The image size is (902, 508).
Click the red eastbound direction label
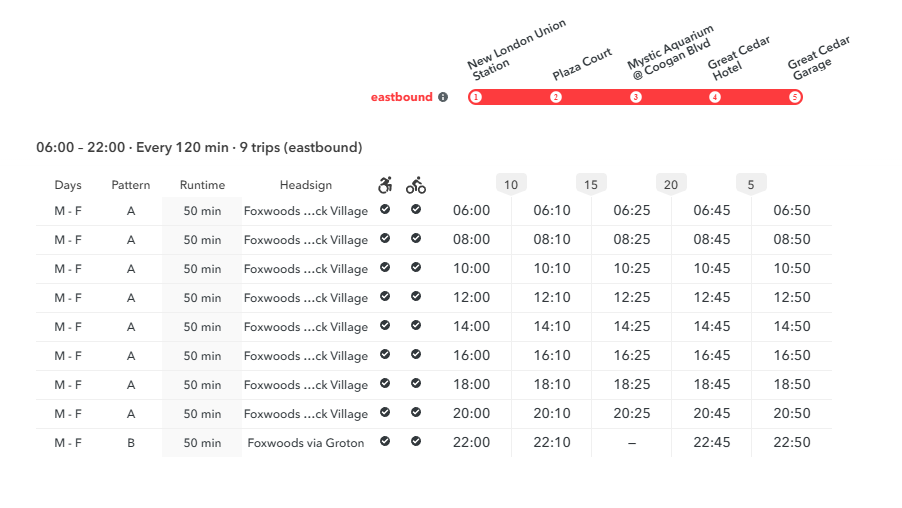click(x=402, y=97)
